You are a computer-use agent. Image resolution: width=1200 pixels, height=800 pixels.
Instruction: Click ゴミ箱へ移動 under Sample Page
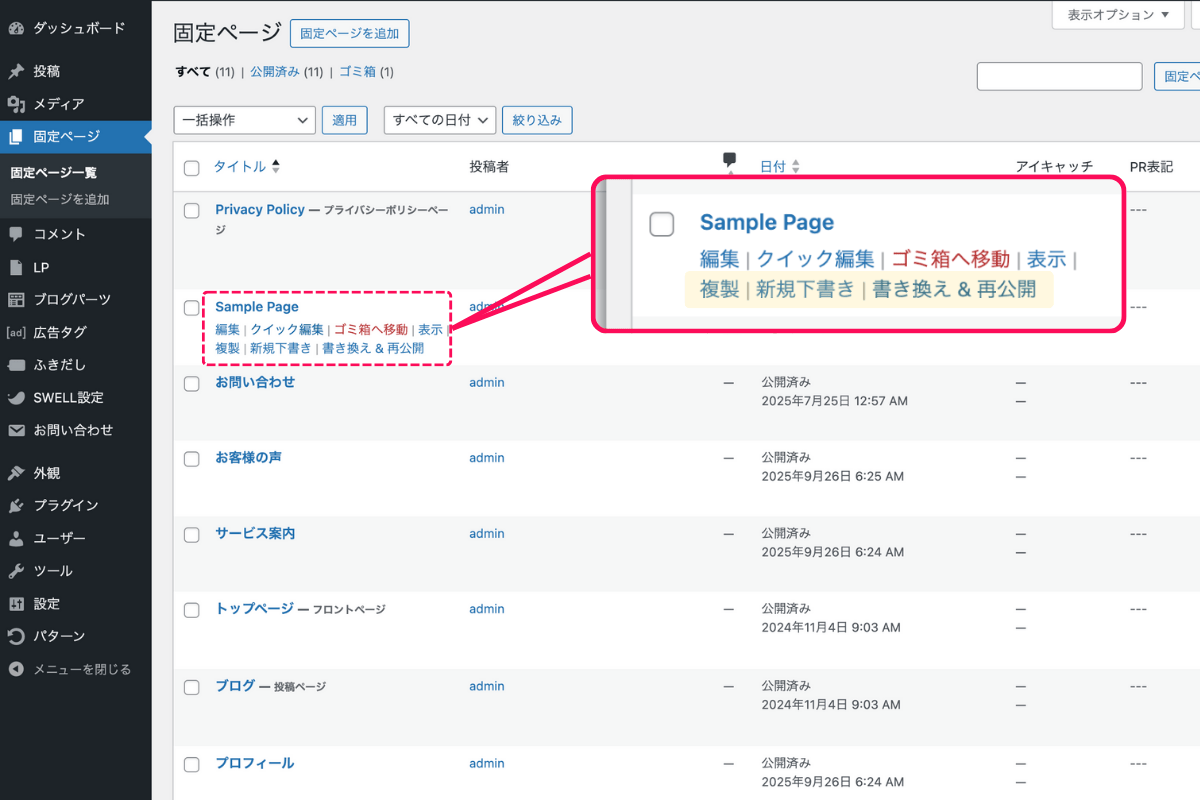click(370, 329)
